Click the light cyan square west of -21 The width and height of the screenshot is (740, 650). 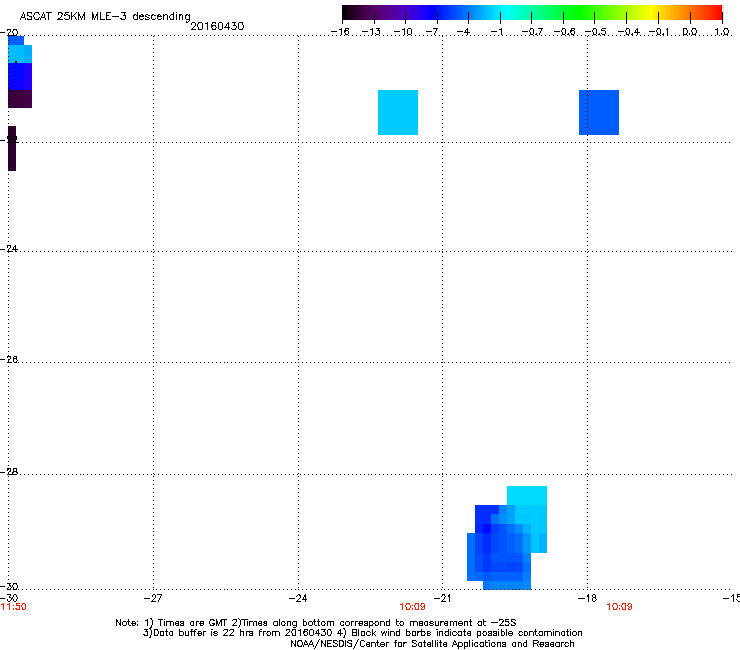398,112
